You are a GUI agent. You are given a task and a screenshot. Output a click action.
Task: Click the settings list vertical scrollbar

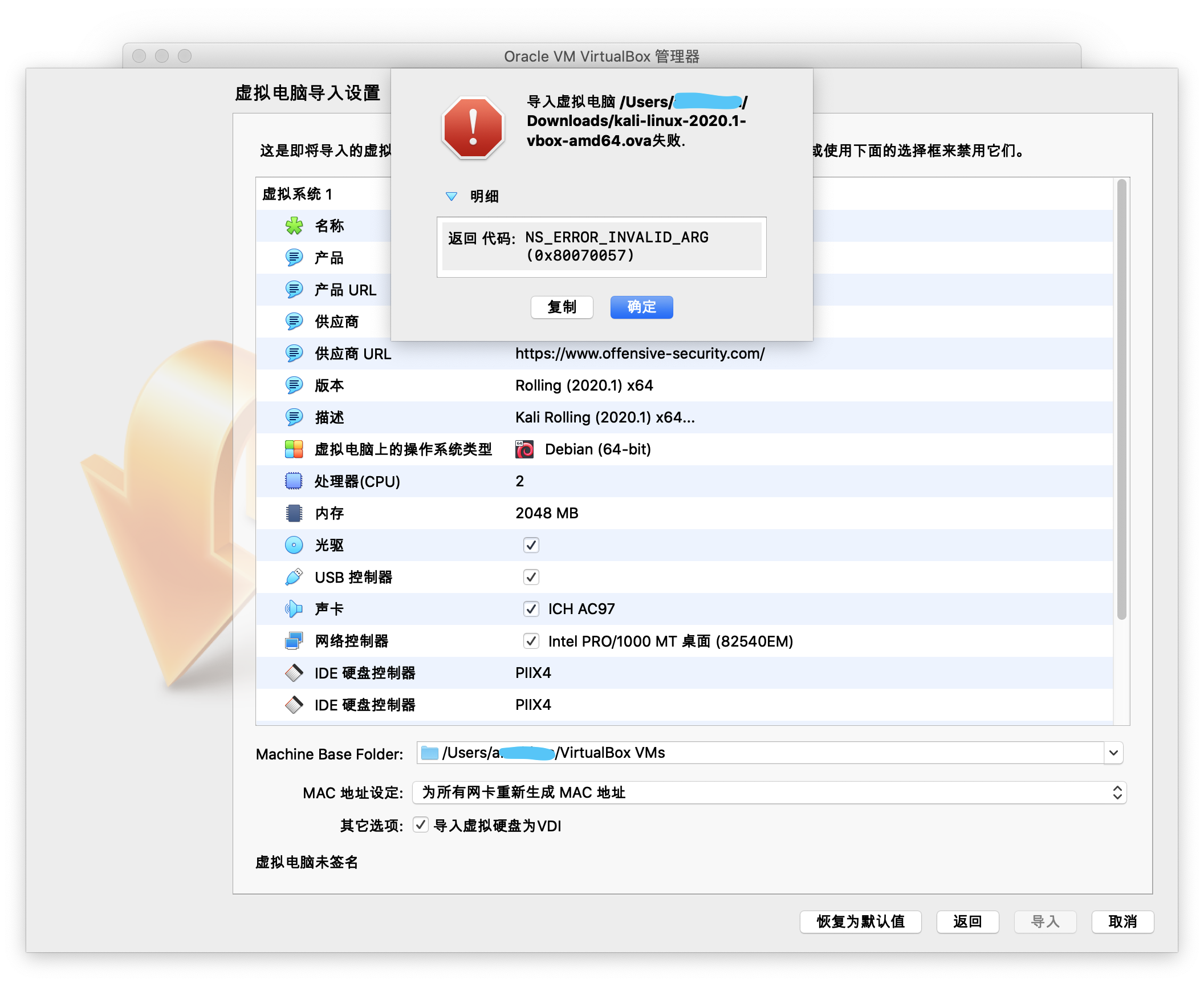click(x=1121, y=399)
